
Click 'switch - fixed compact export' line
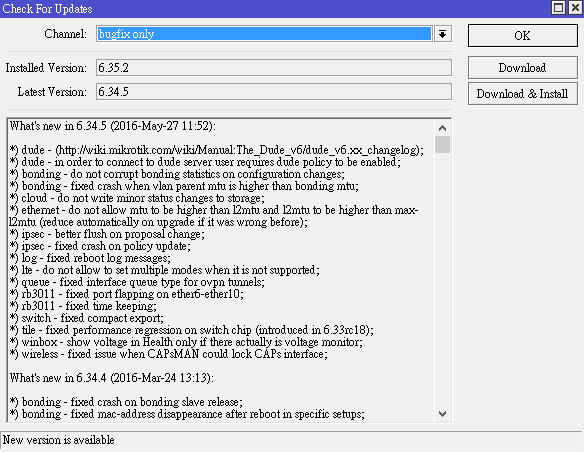click(86, 318)
